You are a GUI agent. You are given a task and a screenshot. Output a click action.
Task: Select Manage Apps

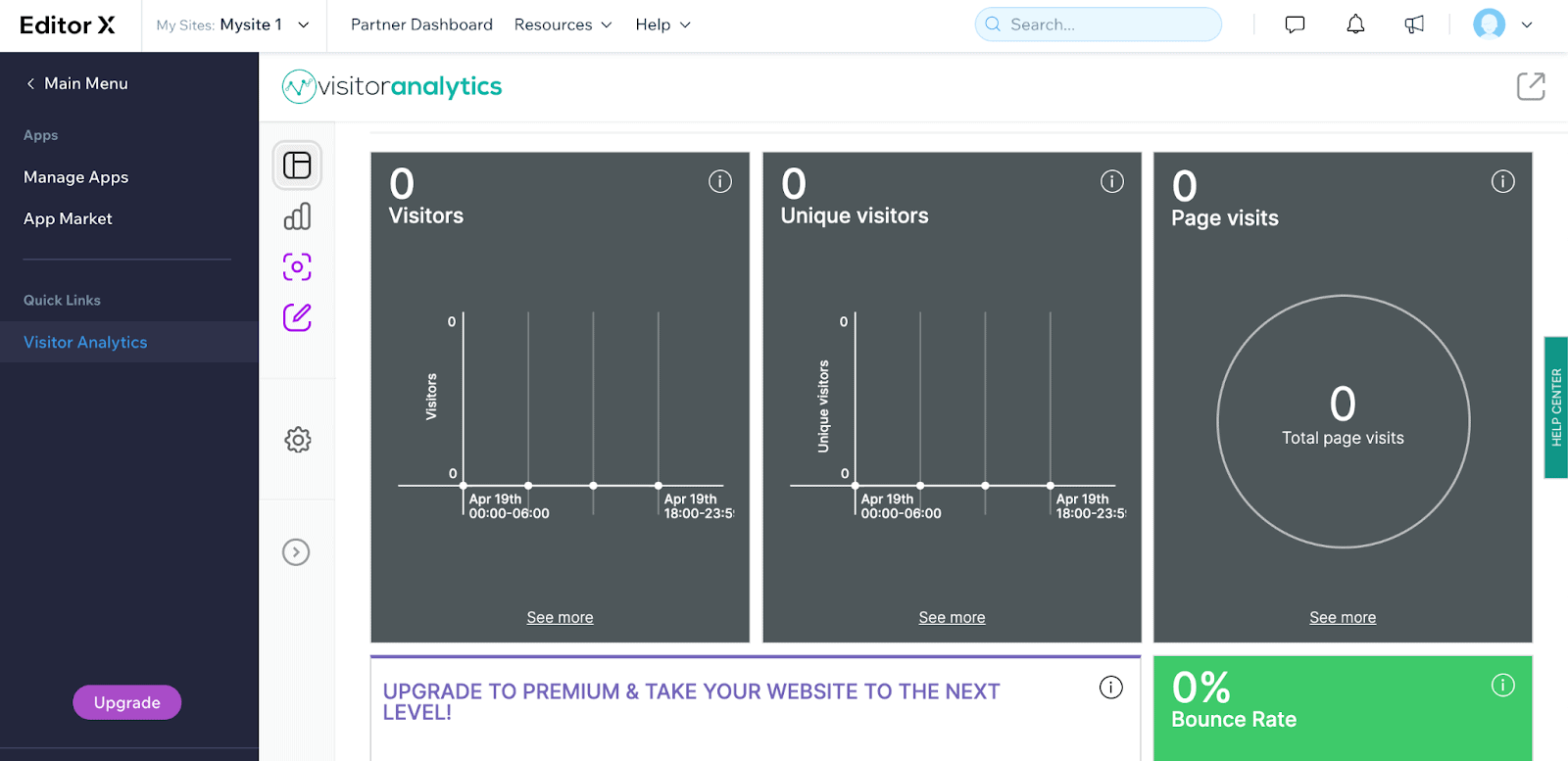(x=75, y=177)
